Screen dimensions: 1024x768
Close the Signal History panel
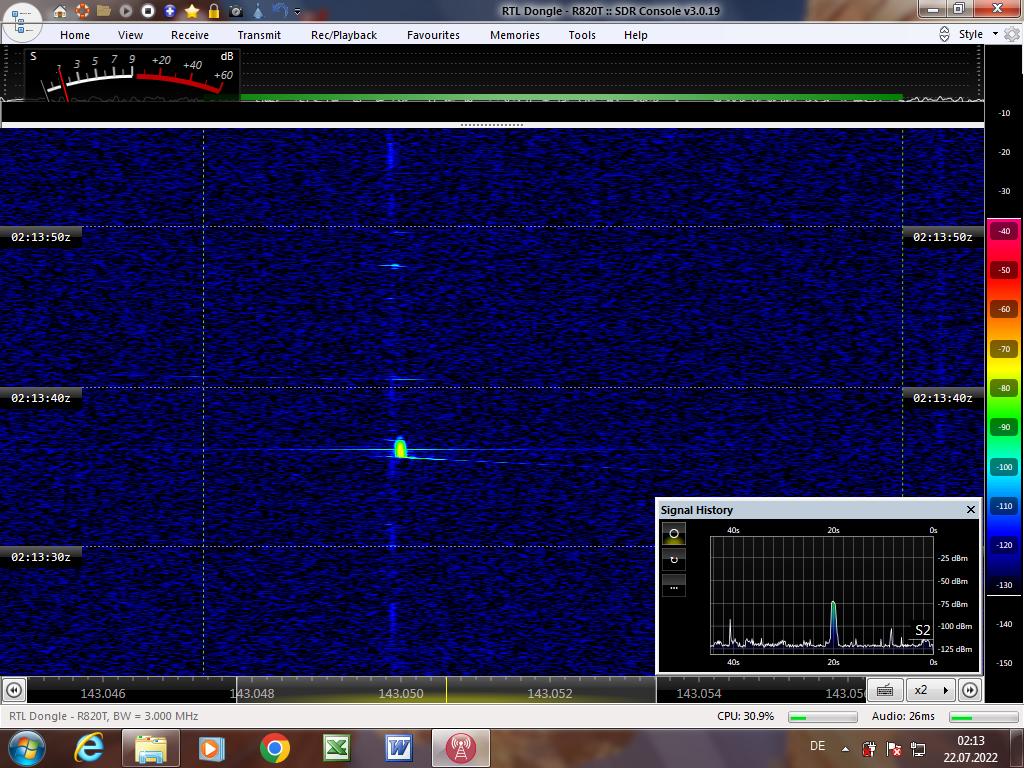pyautogui.click(x=970, y=509)
